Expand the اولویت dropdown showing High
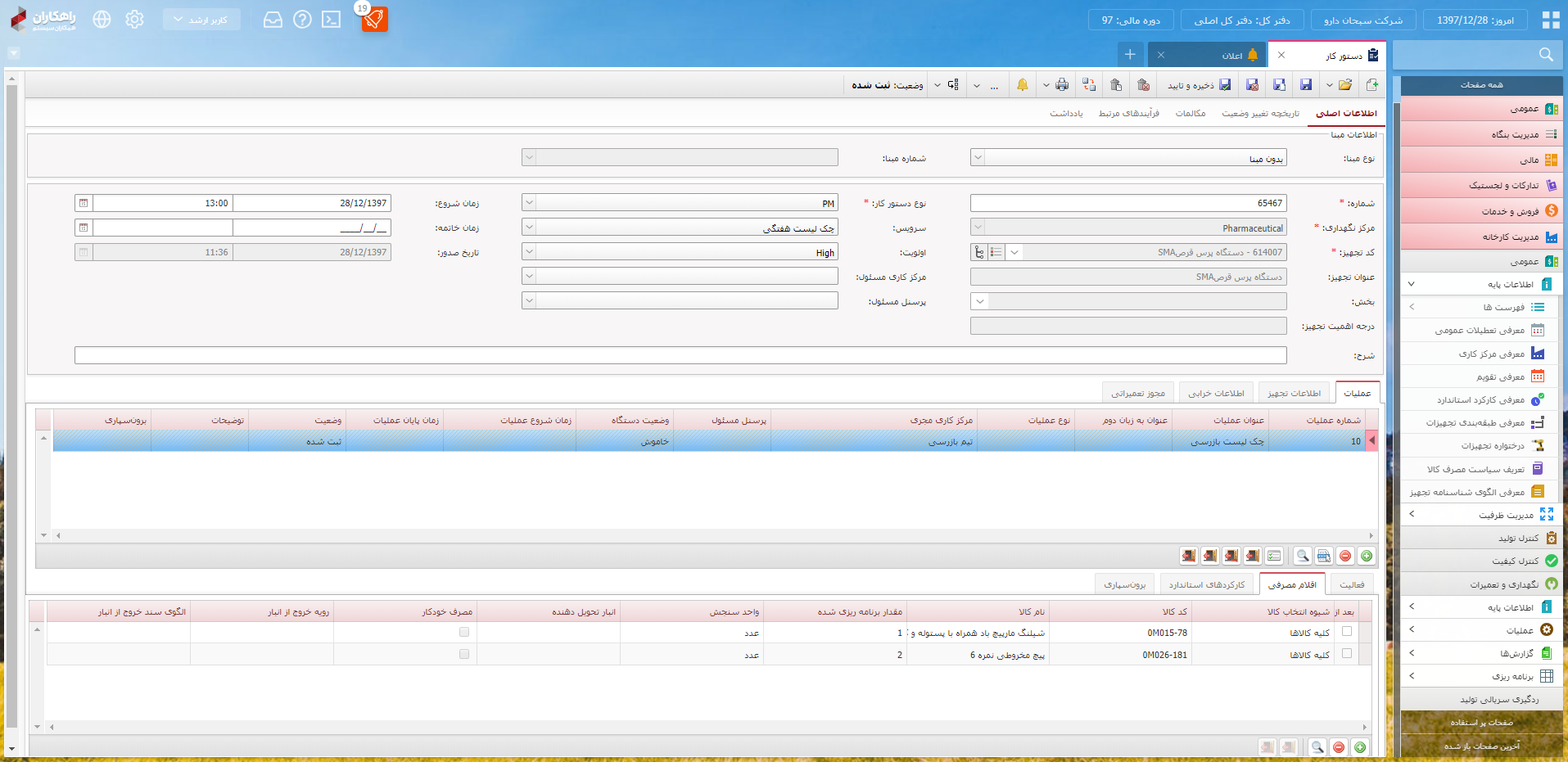This screenshot has width=1568, height=762. [x=529, y=252]
